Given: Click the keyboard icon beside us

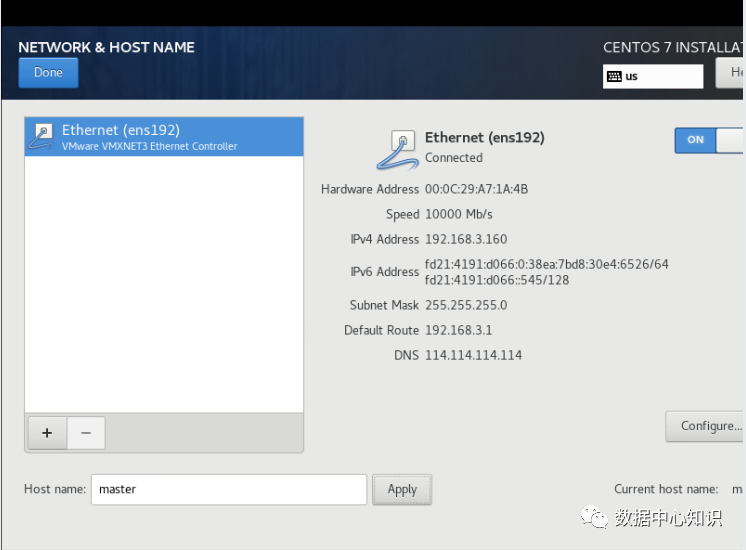Looking at the screenshot, I should [614, 76].
